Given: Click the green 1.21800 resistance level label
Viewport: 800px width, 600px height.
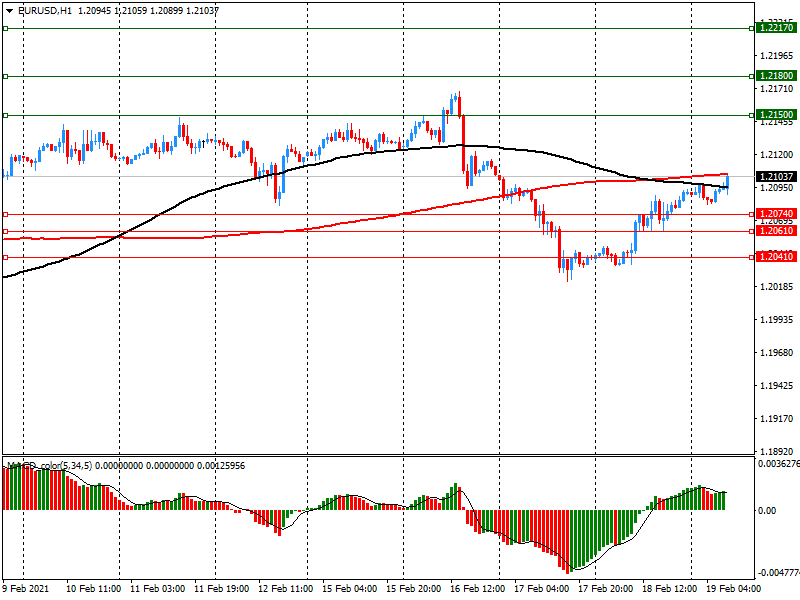Looking at the screenshot, I should coord(776,76).
